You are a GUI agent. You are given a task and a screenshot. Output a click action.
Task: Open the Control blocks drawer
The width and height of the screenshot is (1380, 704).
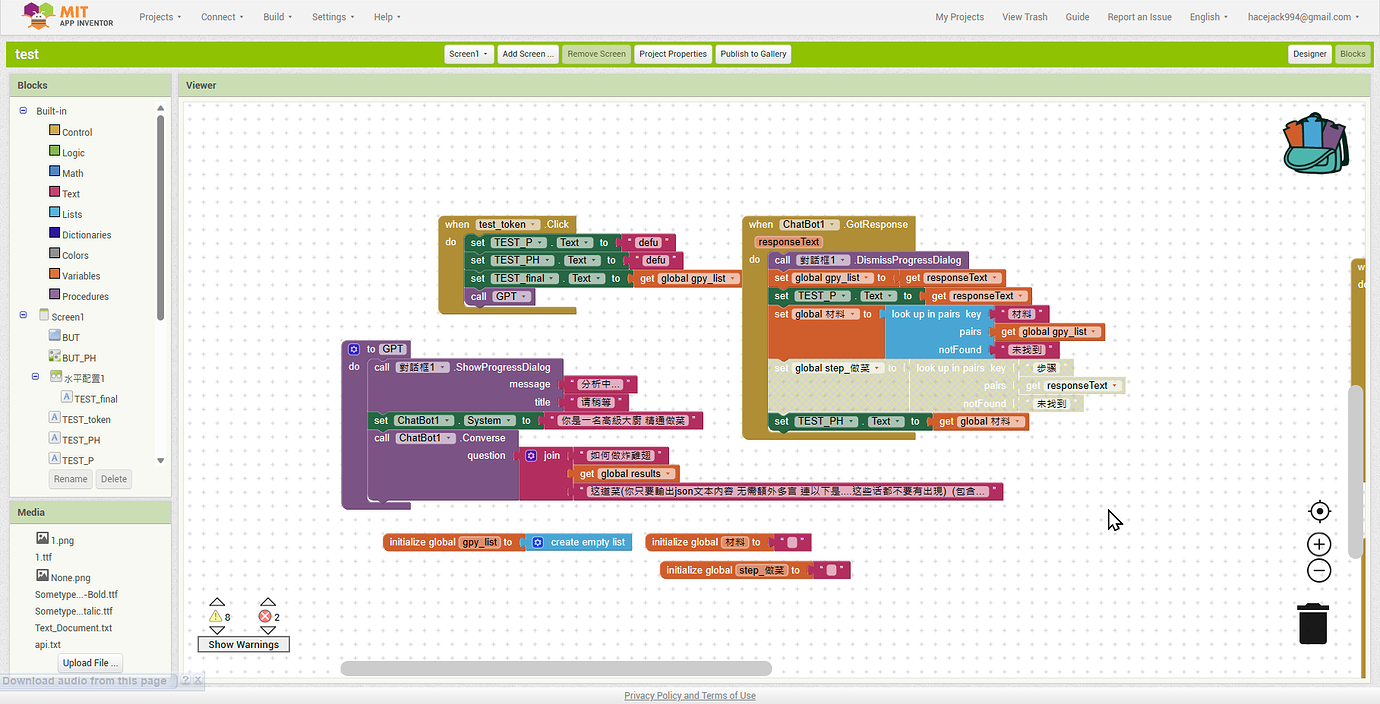point(76,131)
